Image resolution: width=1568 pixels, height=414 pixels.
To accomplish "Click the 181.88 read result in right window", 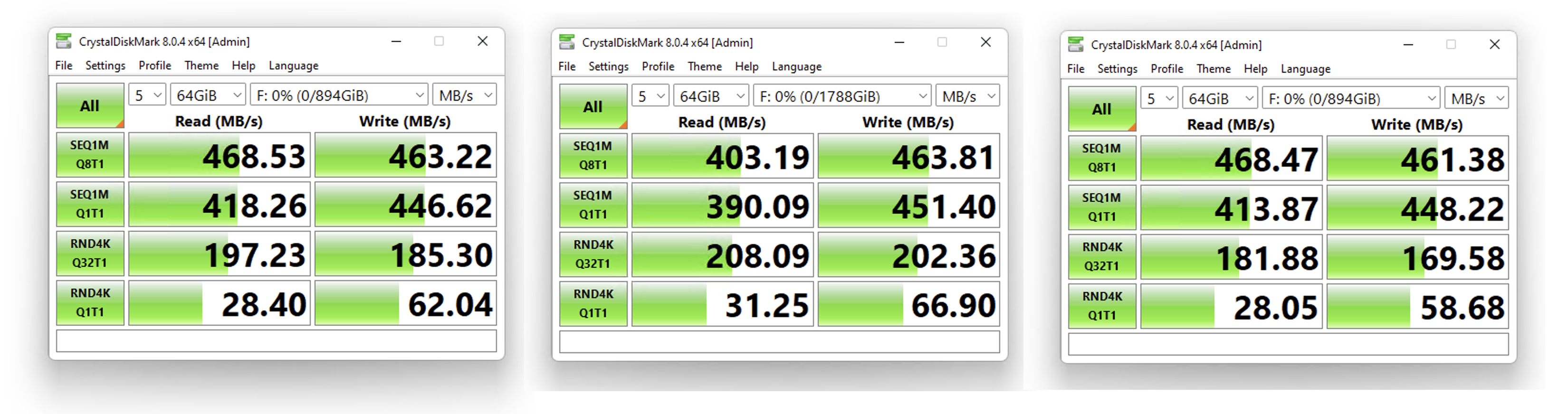I will [1231, 256].
